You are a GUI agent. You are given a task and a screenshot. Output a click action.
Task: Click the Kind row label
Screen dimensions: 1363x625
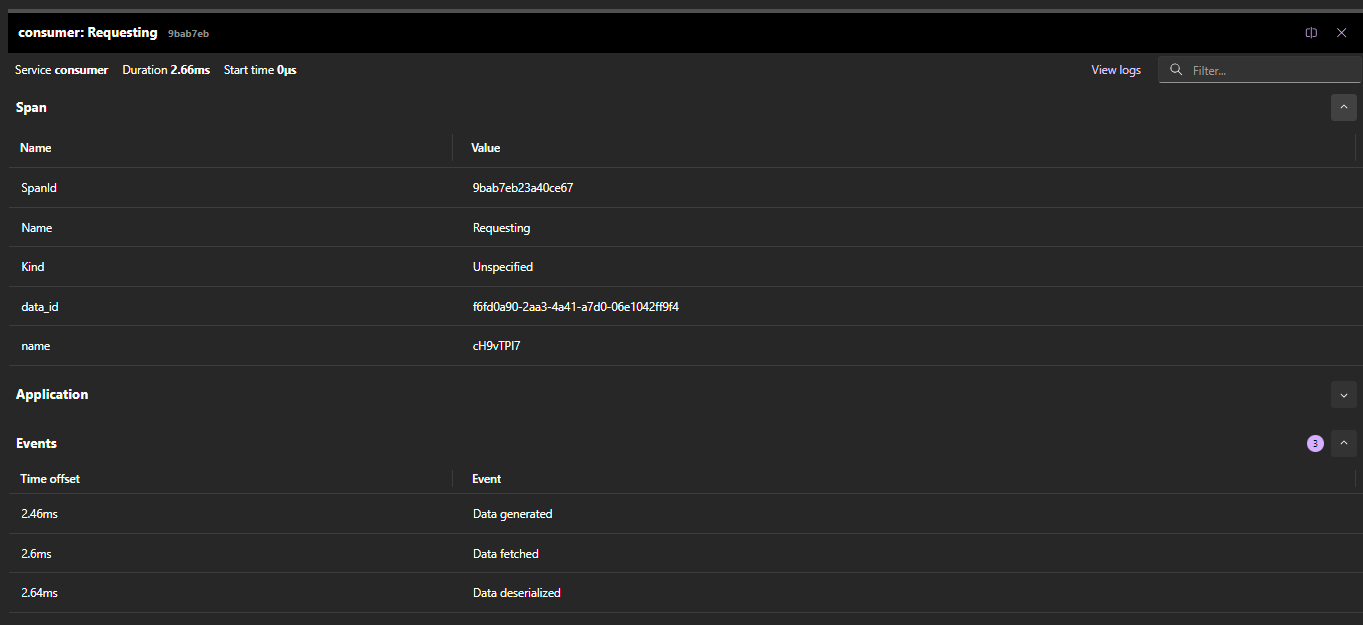pyautogui.click(x=33, y=267)
